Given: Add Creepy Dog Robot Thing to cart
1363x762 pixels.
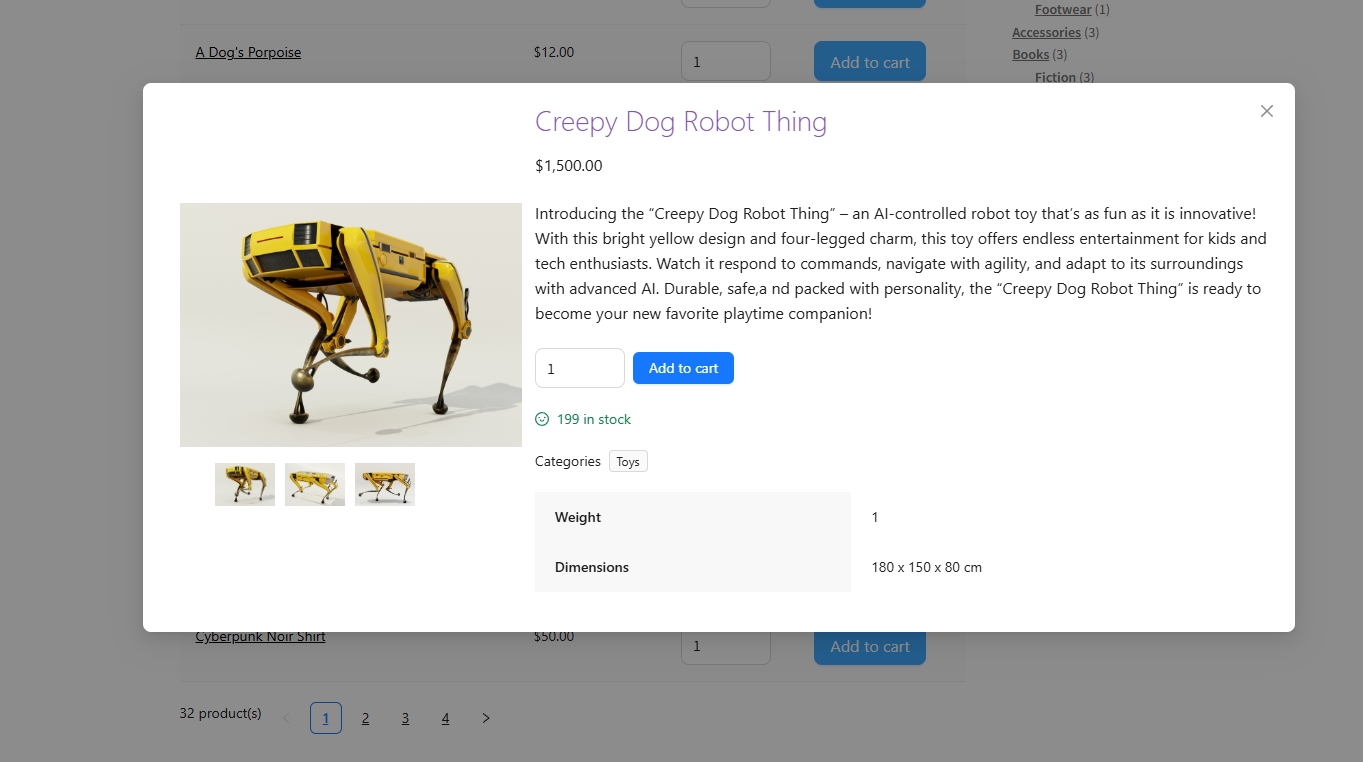Looking at the screenshot, I should 683,368.
